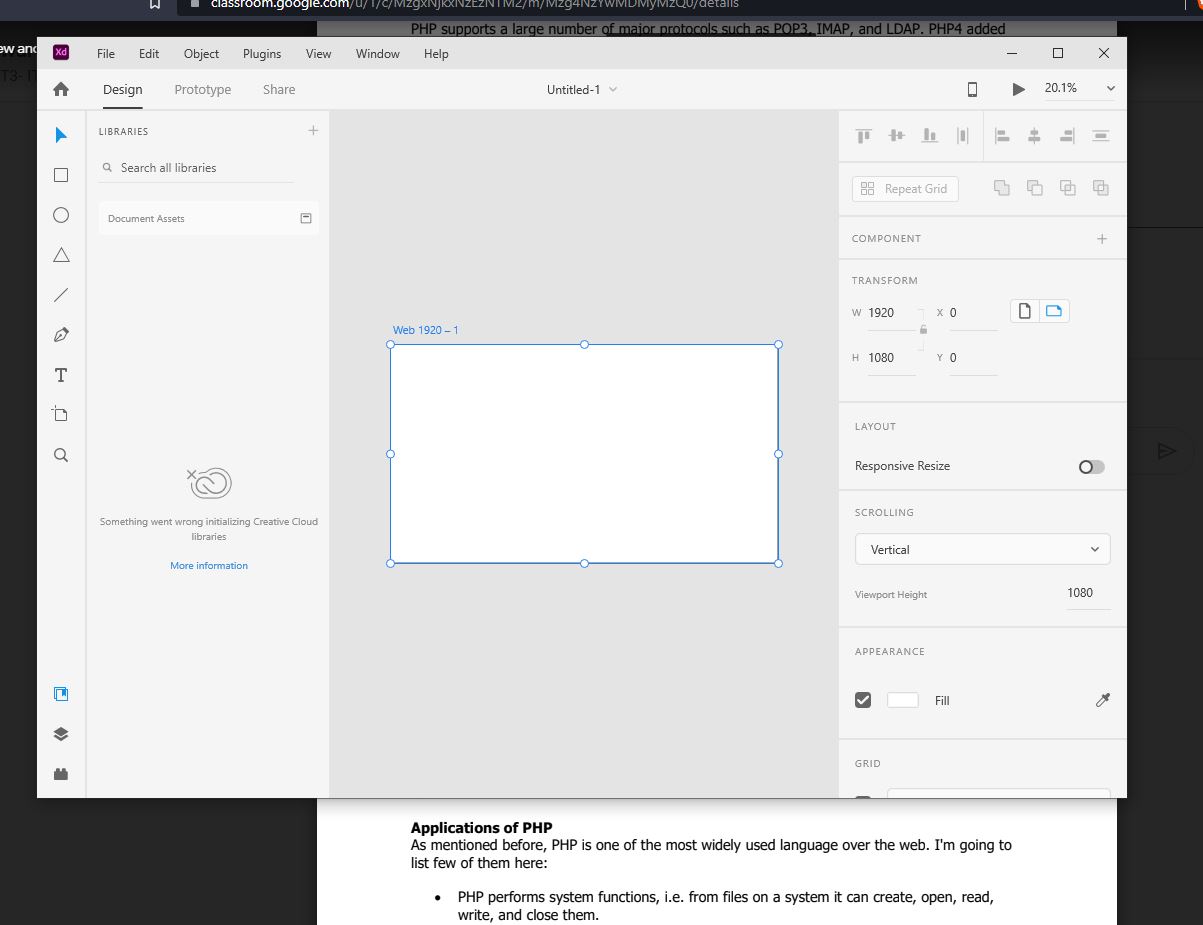The image size is (1203, 925).
Task: Open the Vertical scrolling dropdown
Action: [x=982, y=549]
